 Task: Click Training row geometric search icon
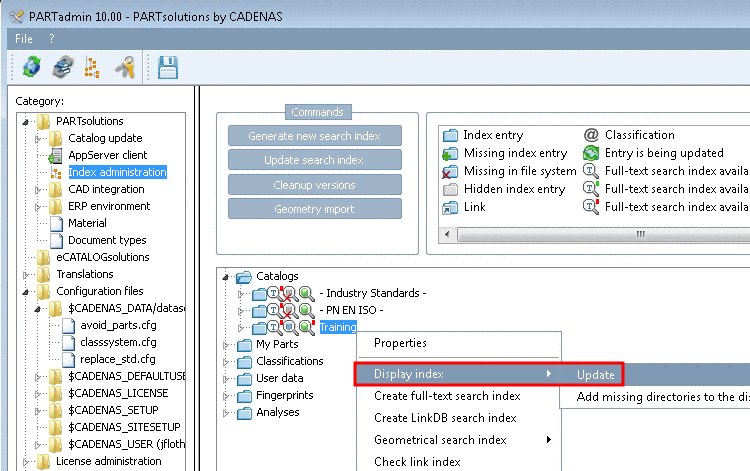(289, 328)
